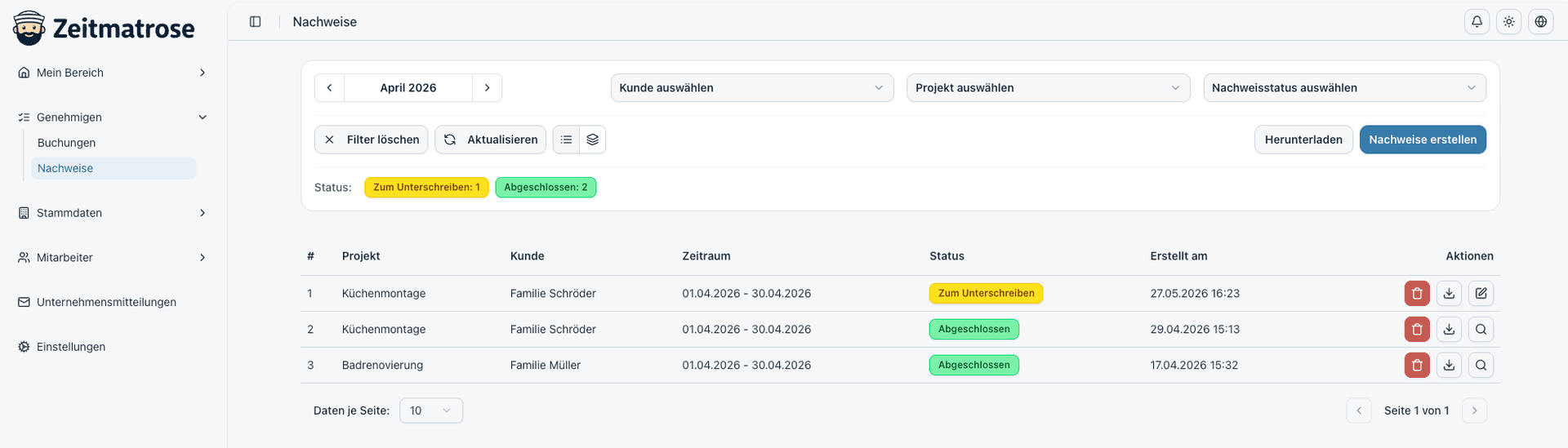Open Projekt auswählen dropdown
1568x448 pixels.
[x=1048, y=87]
